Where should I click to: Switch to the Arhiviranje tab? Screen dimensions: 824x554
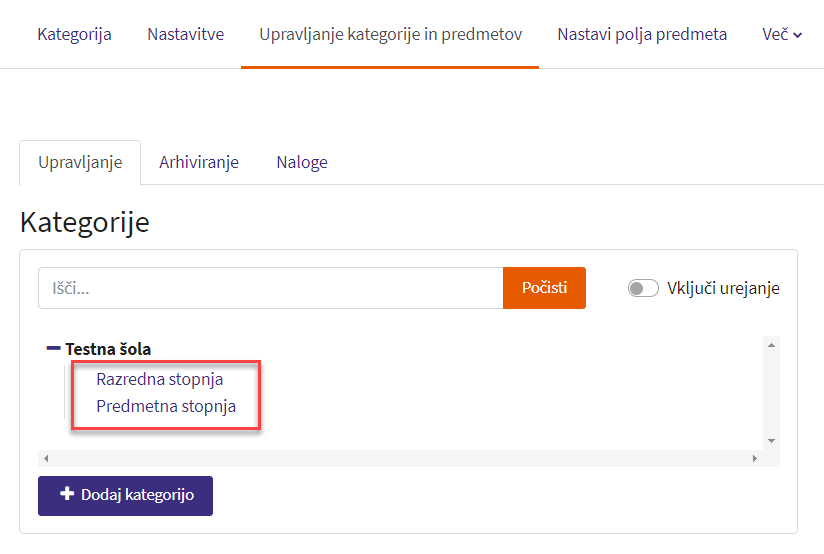pyautogui.click(x=199, y=162)
